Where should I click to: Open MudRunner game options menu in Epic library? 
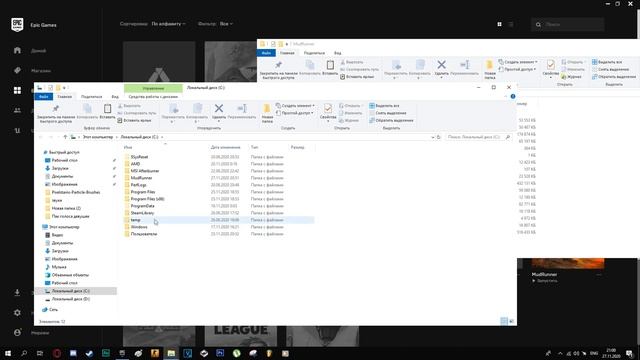tap(599, 275)
